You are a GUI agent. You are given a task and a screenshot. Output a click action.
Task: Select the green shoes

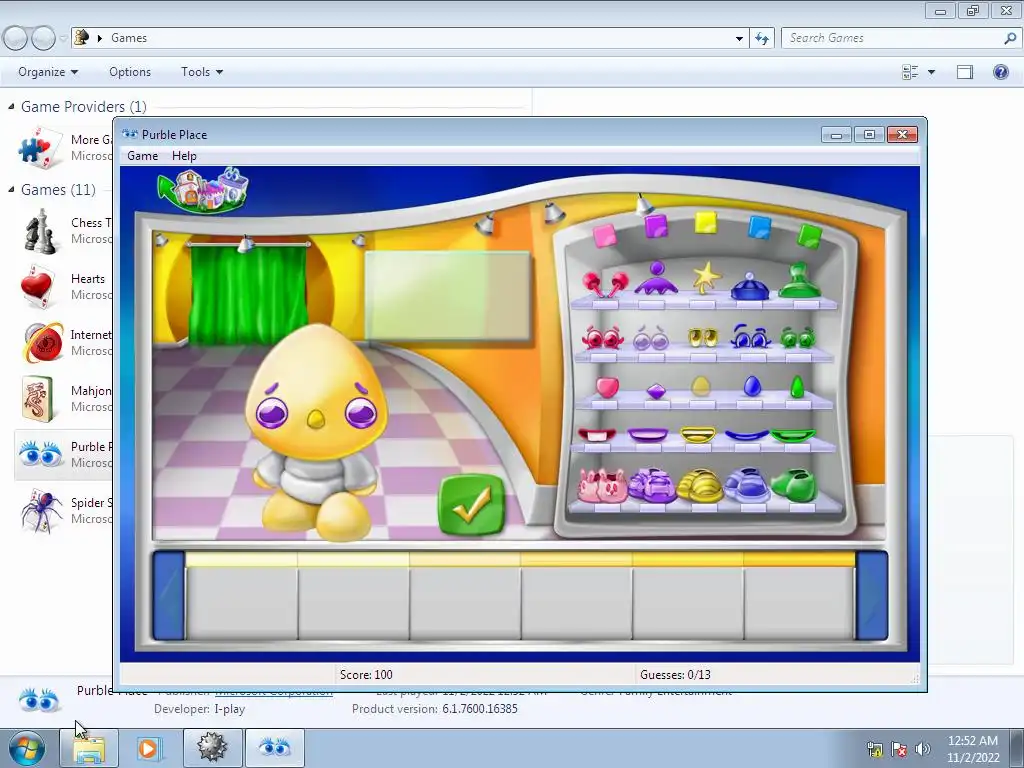[x=794, y=486]
